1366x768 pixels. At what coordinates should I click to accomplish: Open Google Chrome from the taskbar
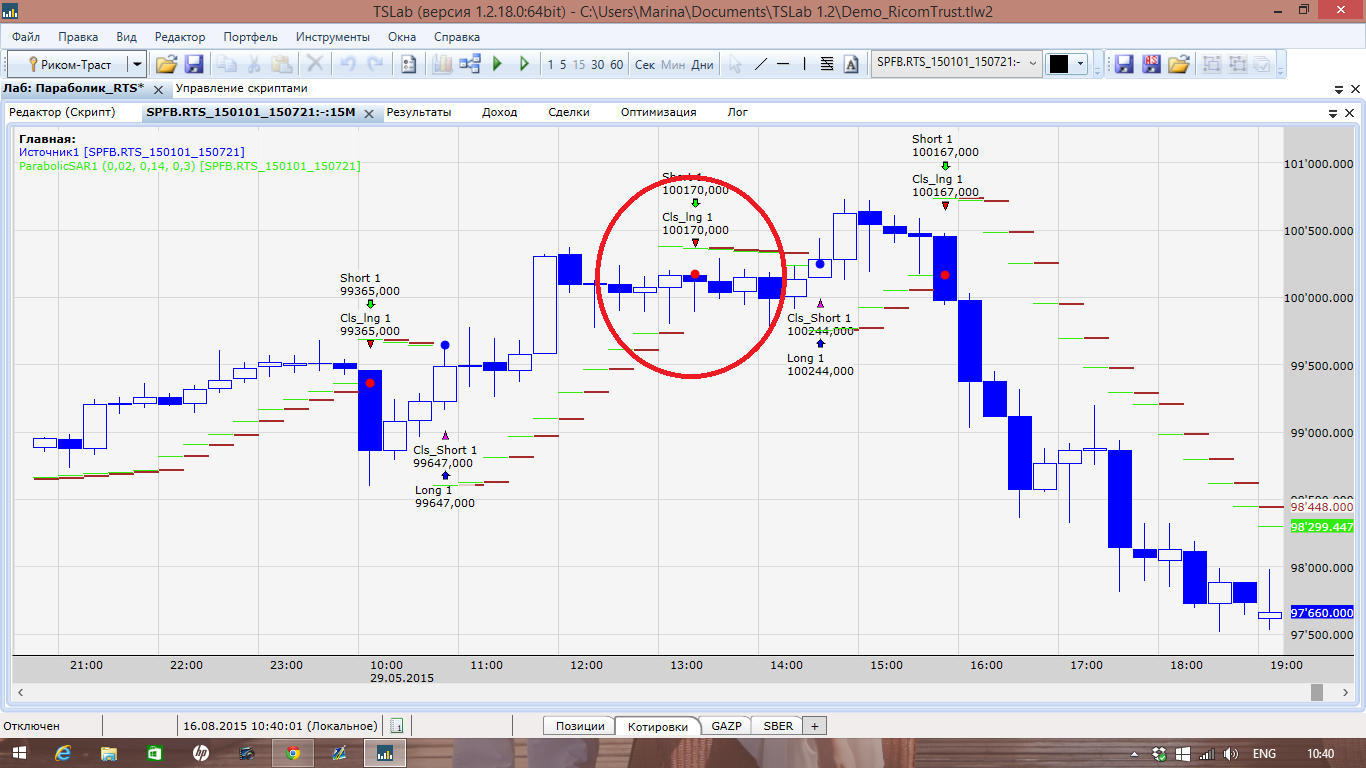click(x=292, y=753)
